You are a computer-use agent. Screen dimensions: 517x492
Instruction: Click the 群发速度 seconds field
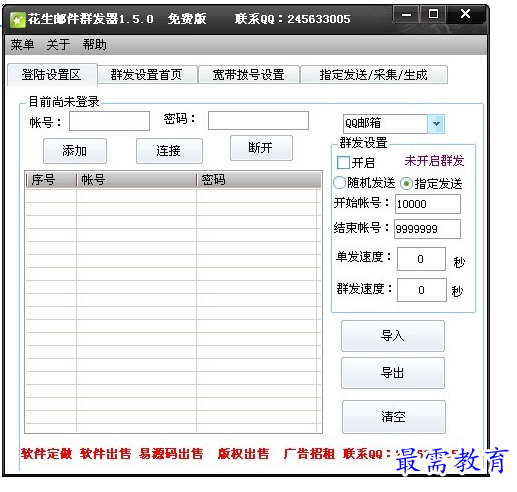(x=422, y=290)
